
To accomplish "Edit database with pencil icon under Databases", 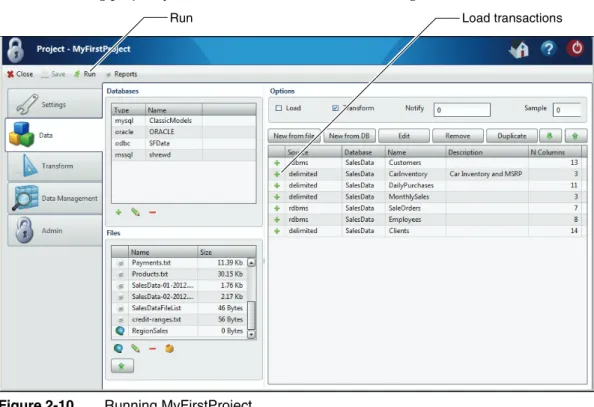I will [x=135, y=212].
